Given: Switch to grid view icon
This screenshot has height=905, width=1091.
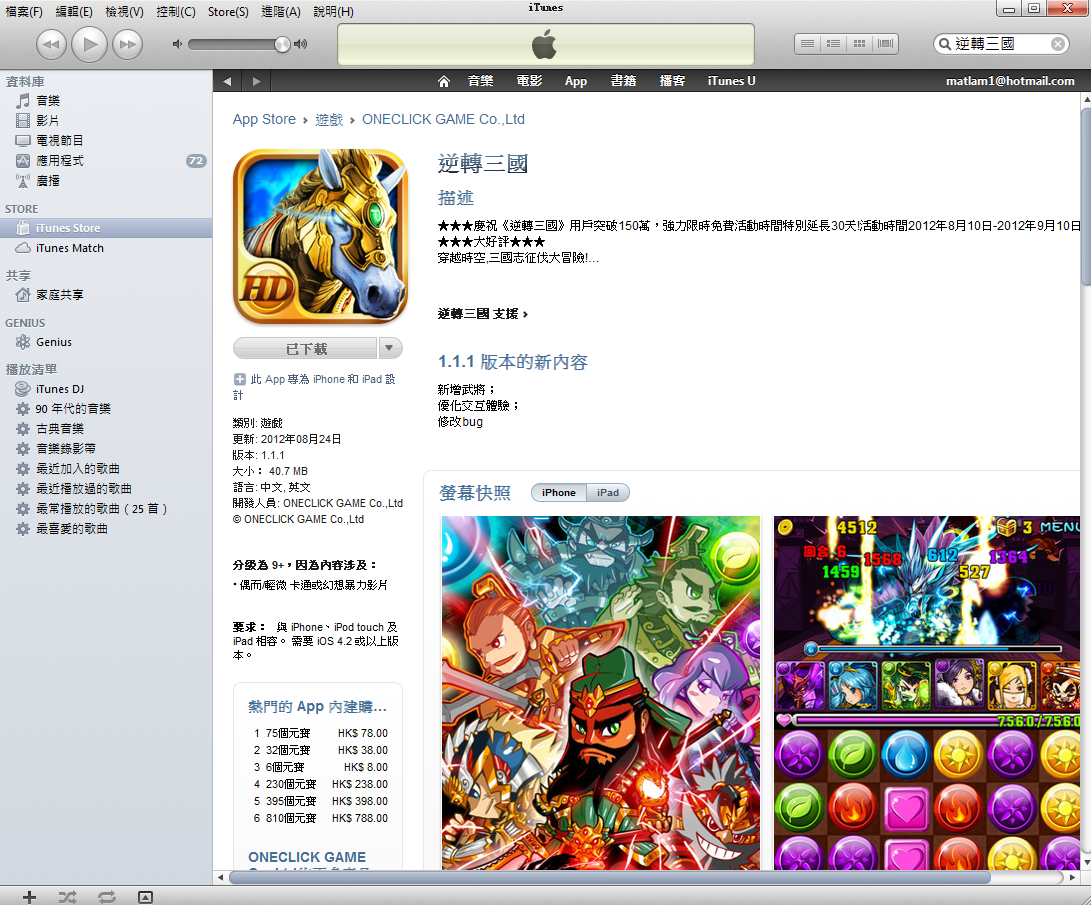Looking at the screenshot, I should pos(859,44).
